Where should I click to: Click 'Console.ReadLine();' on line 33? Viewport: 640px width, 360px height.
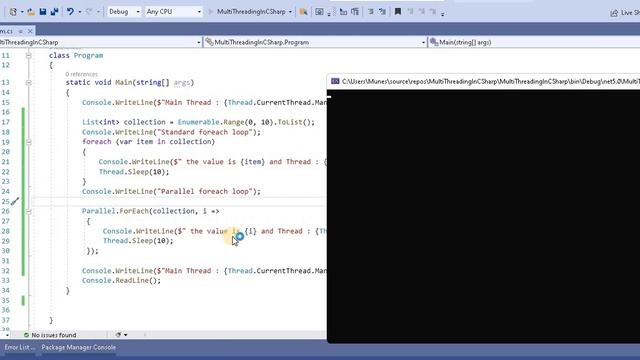click(122, 281)
